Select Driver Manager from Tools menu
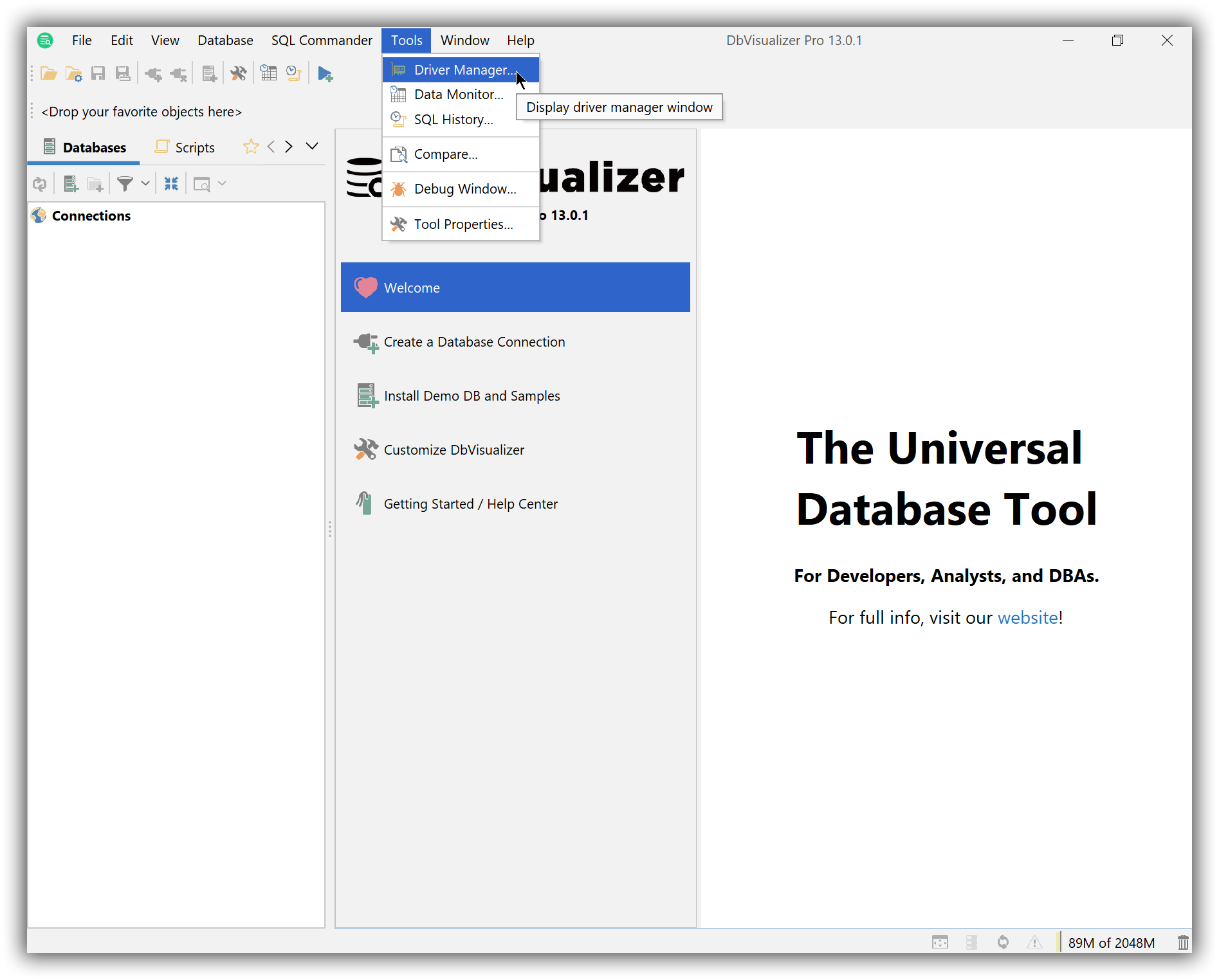Screen dimensions: 1219x980 pos(463,69)
